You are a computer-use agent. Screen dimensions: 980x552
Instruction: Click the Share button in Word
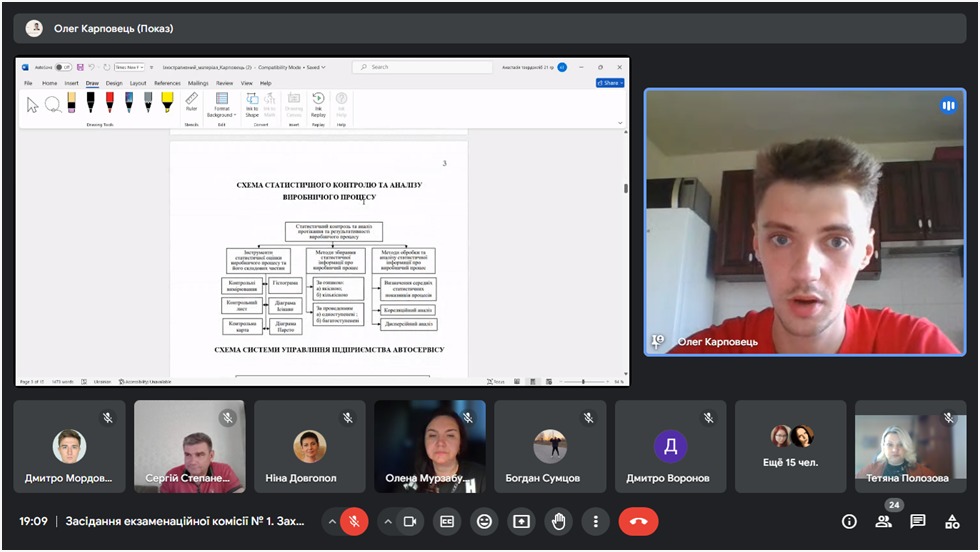(609, 83)
